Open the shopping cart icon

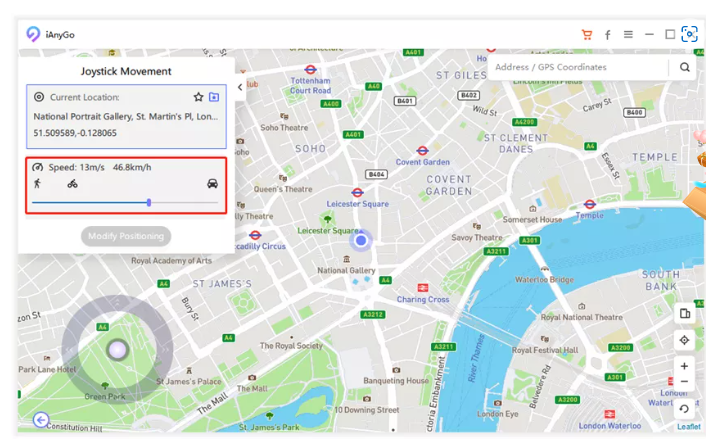[587, 35]
